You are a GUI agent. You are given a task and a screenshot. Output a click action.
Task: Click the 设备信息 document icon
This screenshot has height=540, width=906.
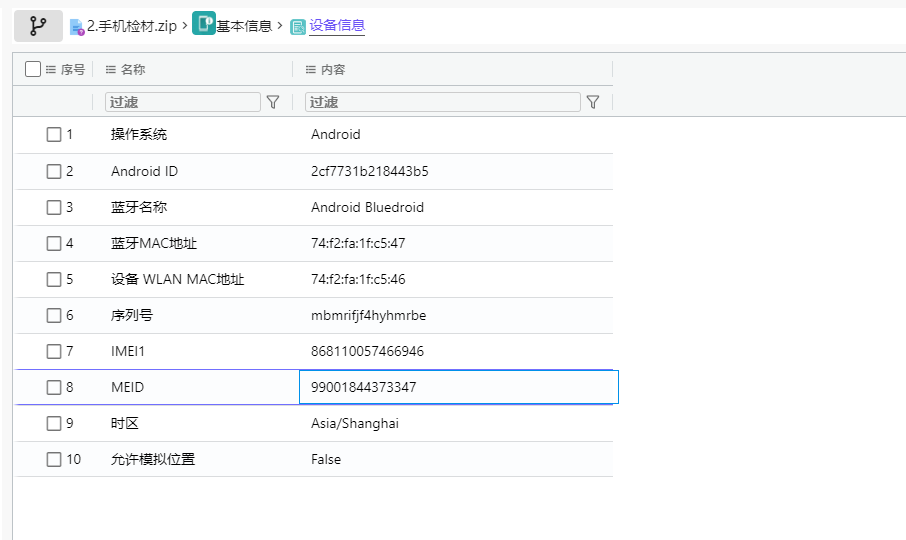(298, 27)
